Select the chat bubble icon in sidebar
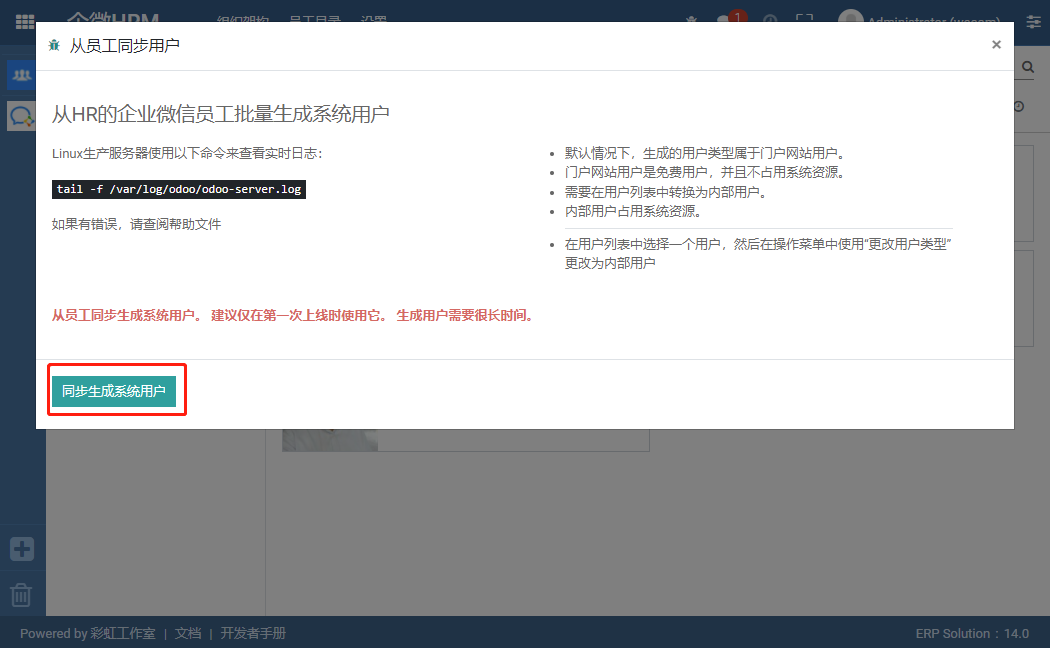Viewport: 1050px width, 648px height. pos(21,116)
